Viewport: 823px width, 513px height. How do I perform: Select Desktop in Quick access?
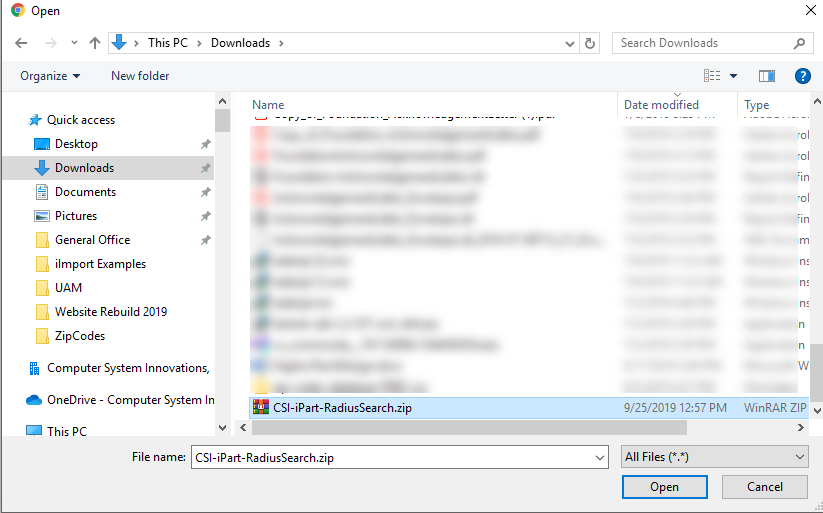click(76, 144)
